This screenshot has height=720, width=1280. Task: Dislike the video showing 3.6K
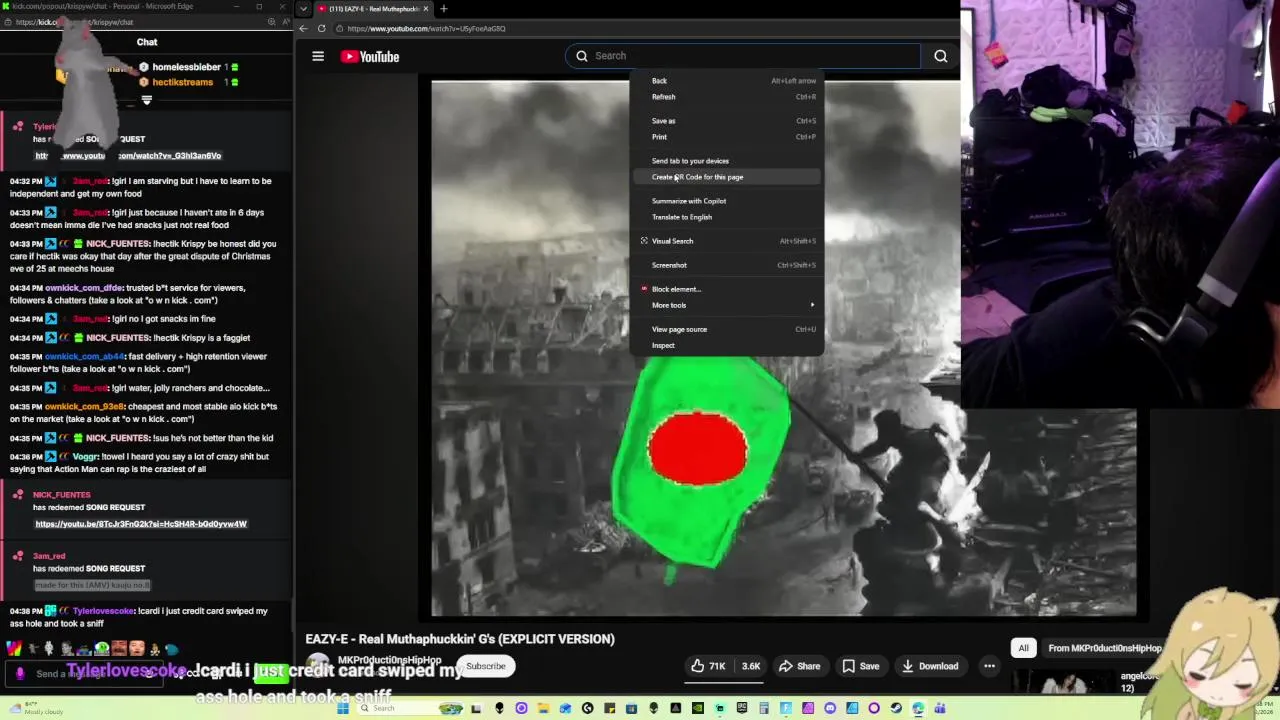click(x=751, y=666)
